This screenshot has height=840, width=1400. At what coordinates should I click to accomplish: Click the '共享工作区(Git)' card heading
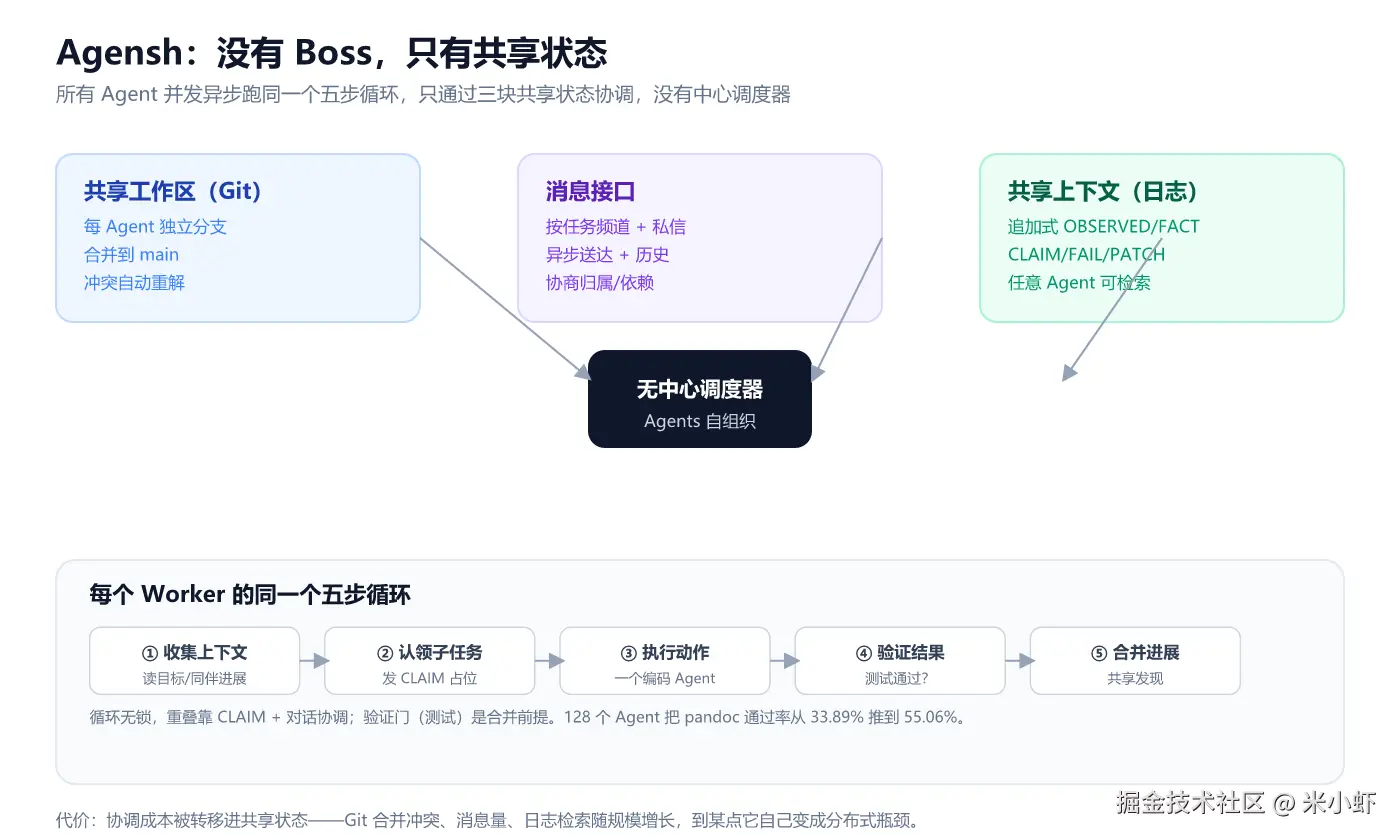[173, 191]
